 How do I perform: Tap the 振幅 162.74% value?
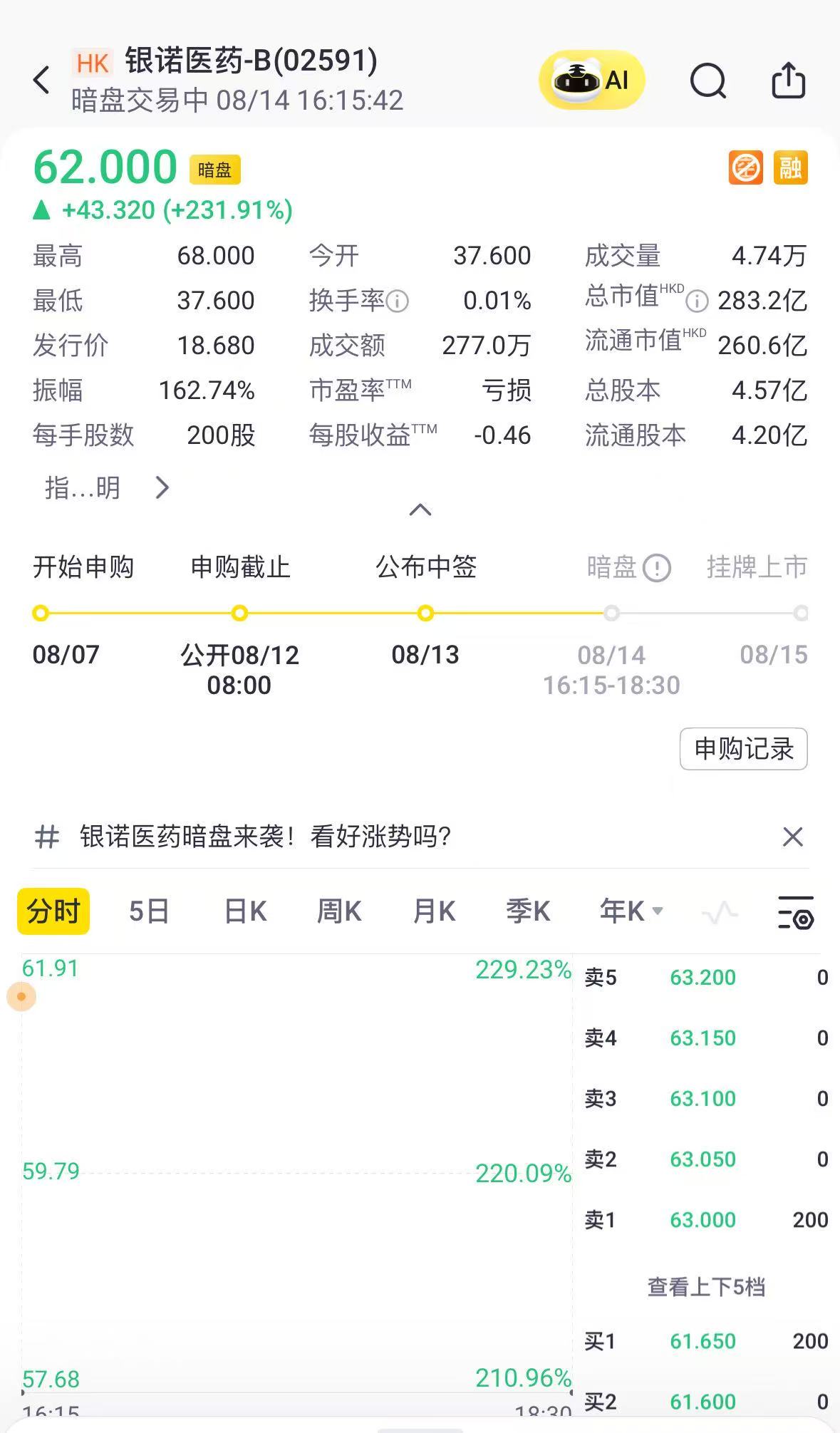pos(207,390)
